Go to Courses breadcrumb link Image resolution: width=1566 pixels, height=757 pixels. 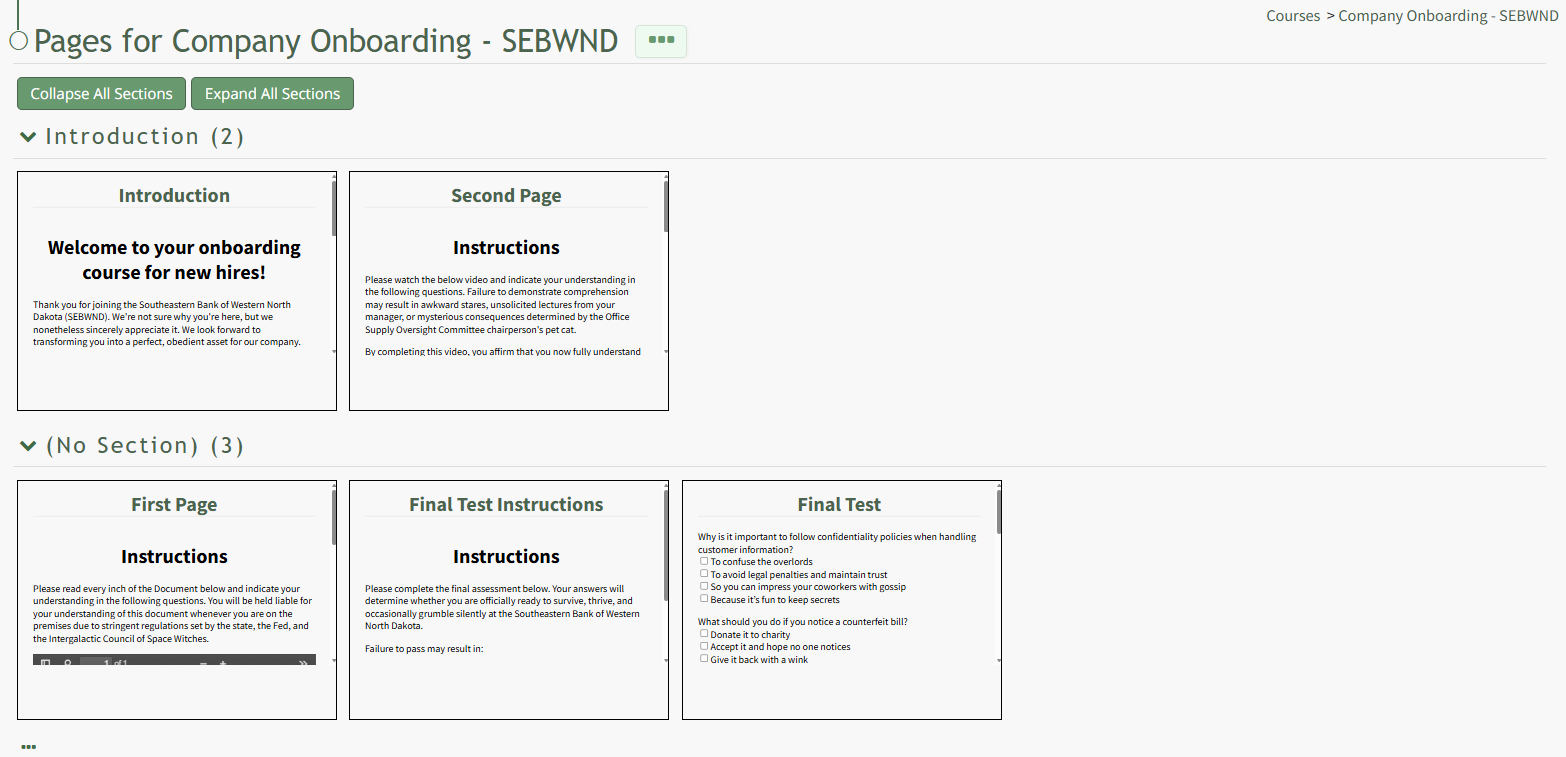tap(1293, 16)
